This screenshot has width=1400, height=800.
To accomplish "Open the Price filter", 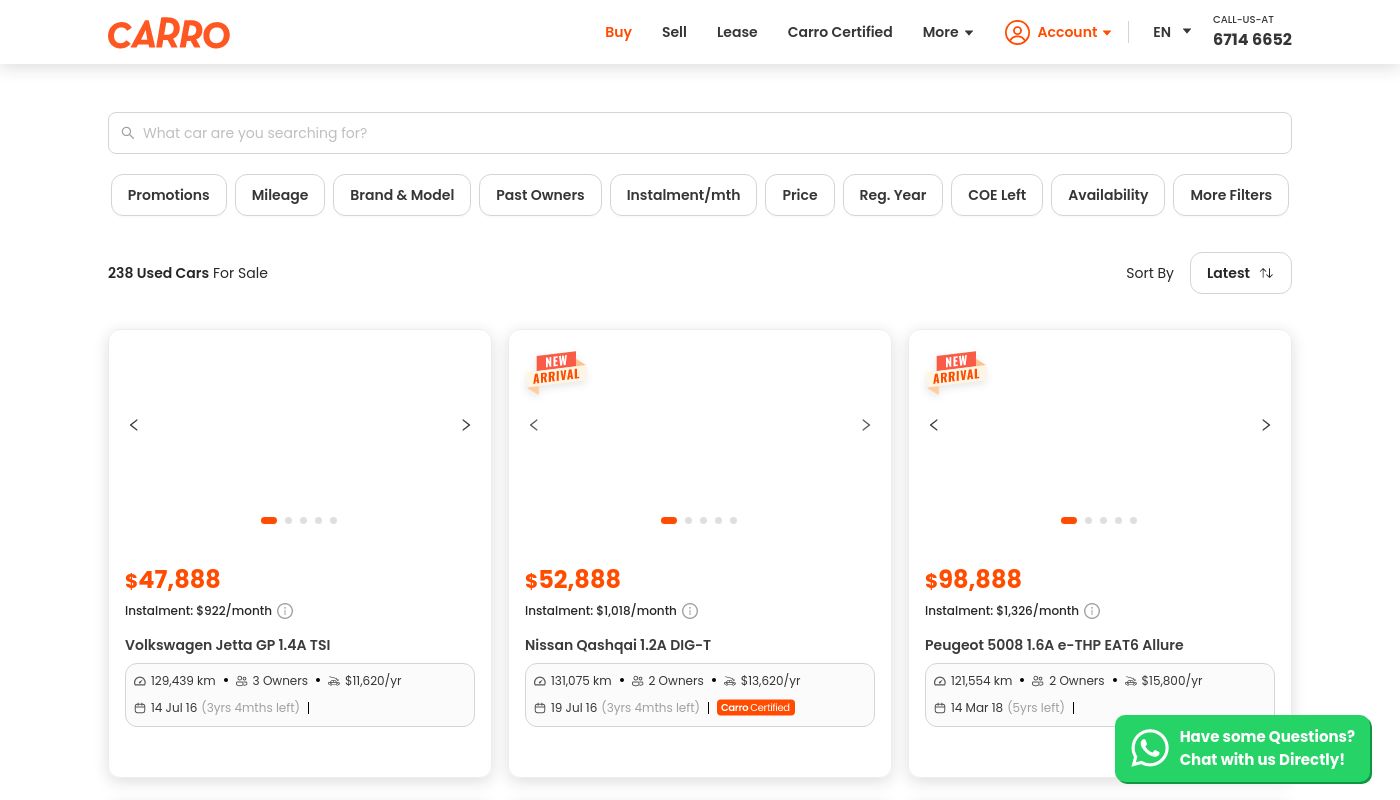I will [800, 195].
